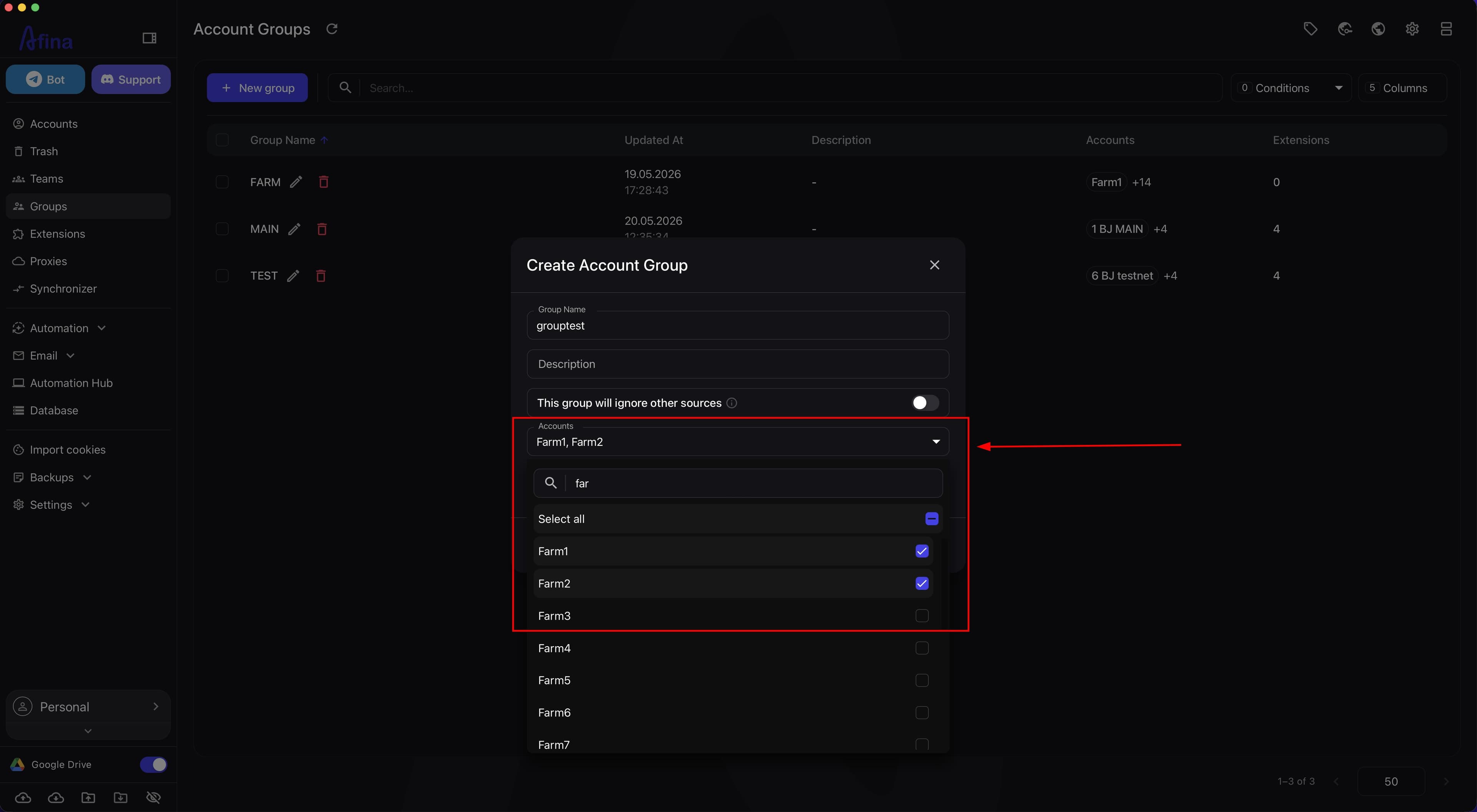Viewport: 1477px width, 812px height.
Task: Edit the TEST group with pencil icon
Action: pyautogui.click(x=293, y=276)
